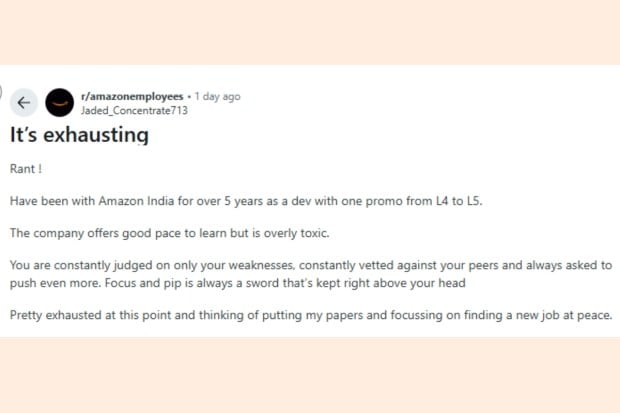Click the paragraph starting 'You are constantly judged'
This screenshot has height=413, width=620.
[x=311, y=274]
